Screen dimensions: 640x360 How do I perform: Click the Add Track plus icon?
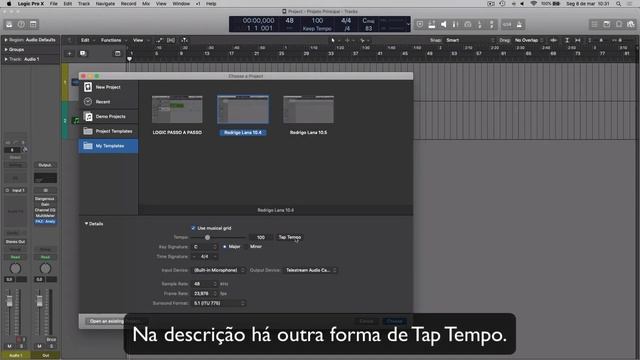coord(69,53)
